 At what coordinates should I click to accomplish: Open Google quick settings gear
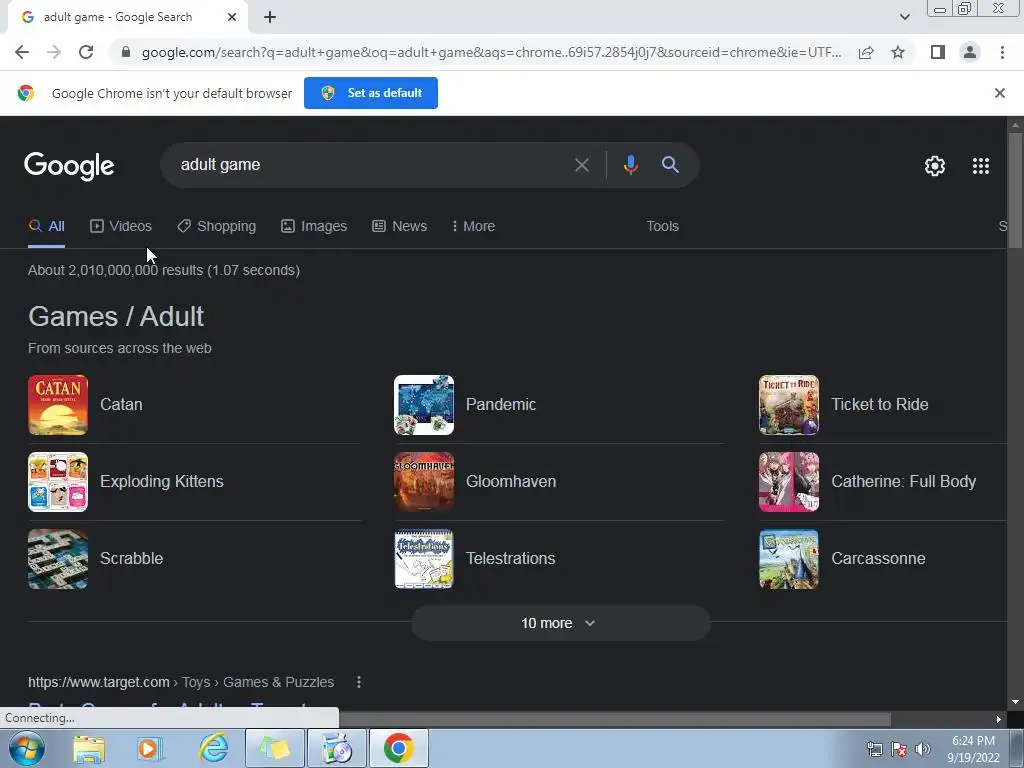pyautogui.click(x=935, y=166)
